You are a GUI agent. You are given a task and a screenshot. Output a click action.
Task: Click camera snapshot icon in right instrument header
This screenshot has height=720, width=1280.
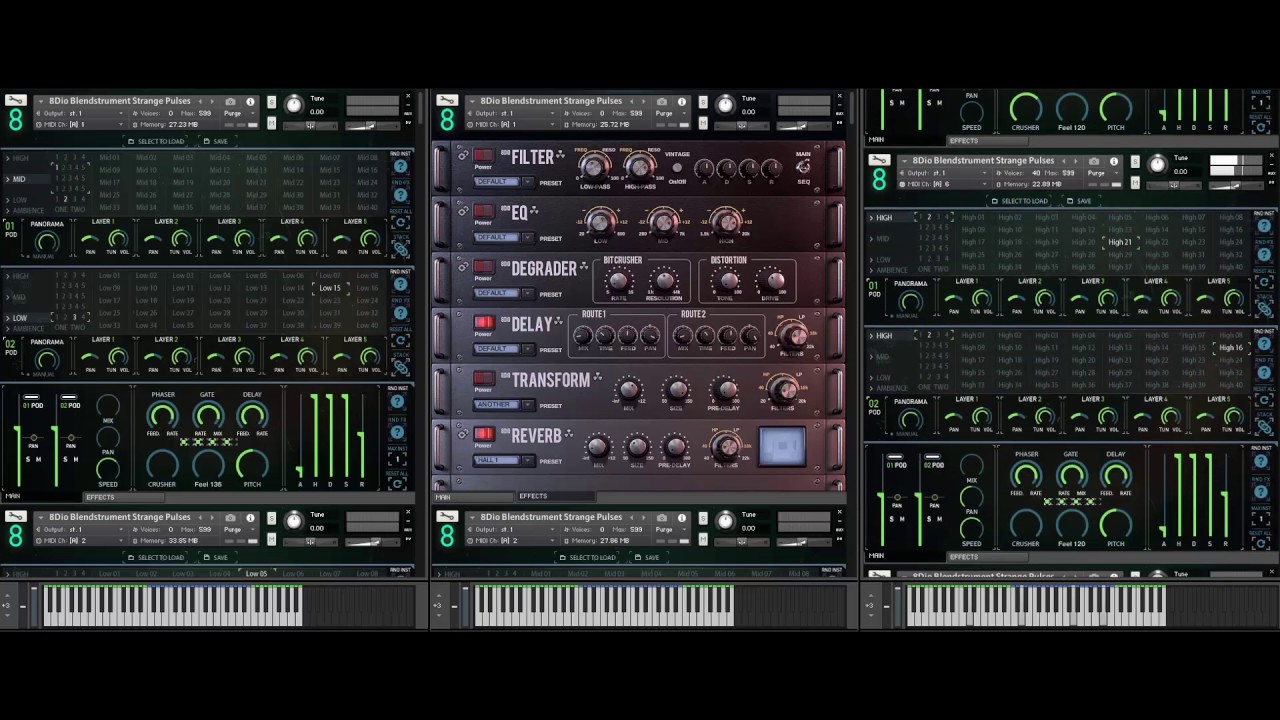pos(1094,161)
